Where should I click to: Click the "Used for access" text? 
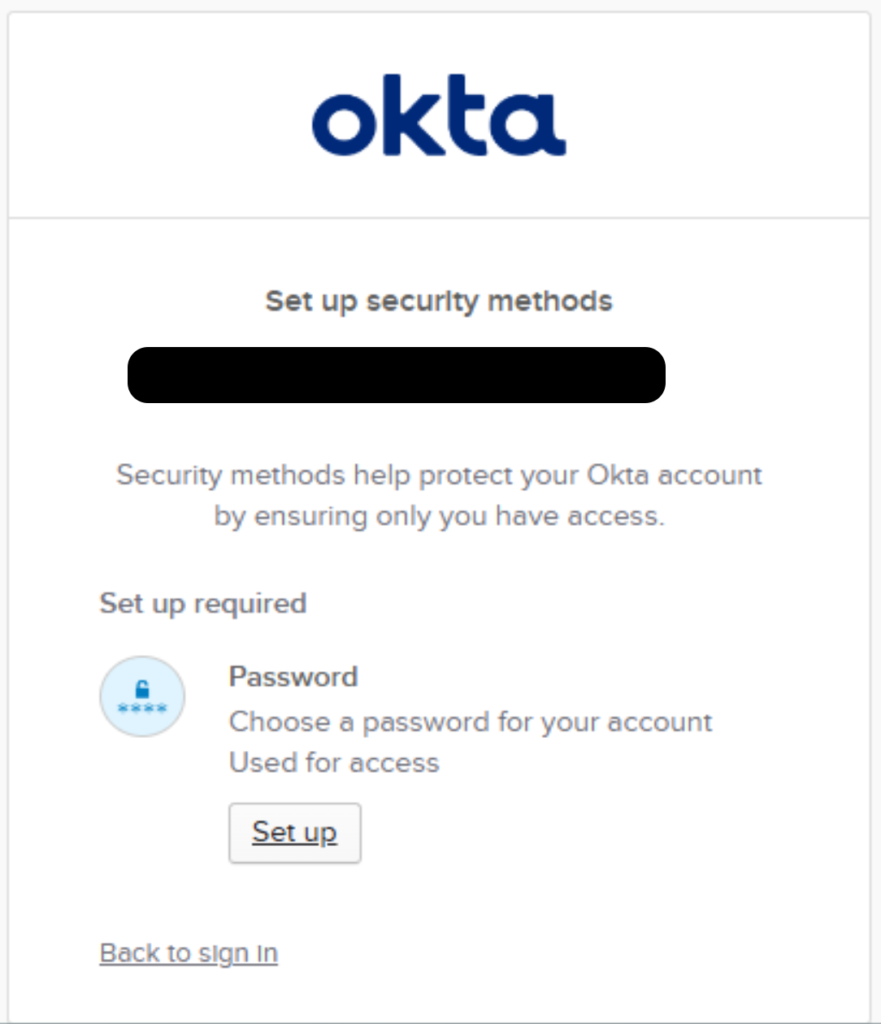pos(334,763)
